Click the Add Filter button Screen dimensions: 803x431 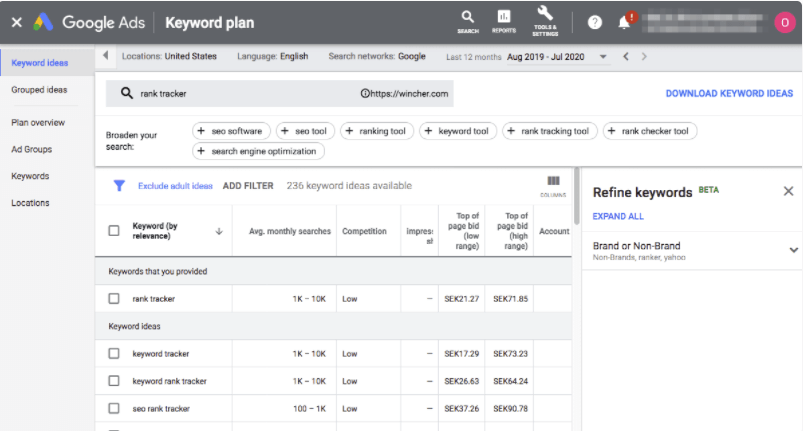247,185
